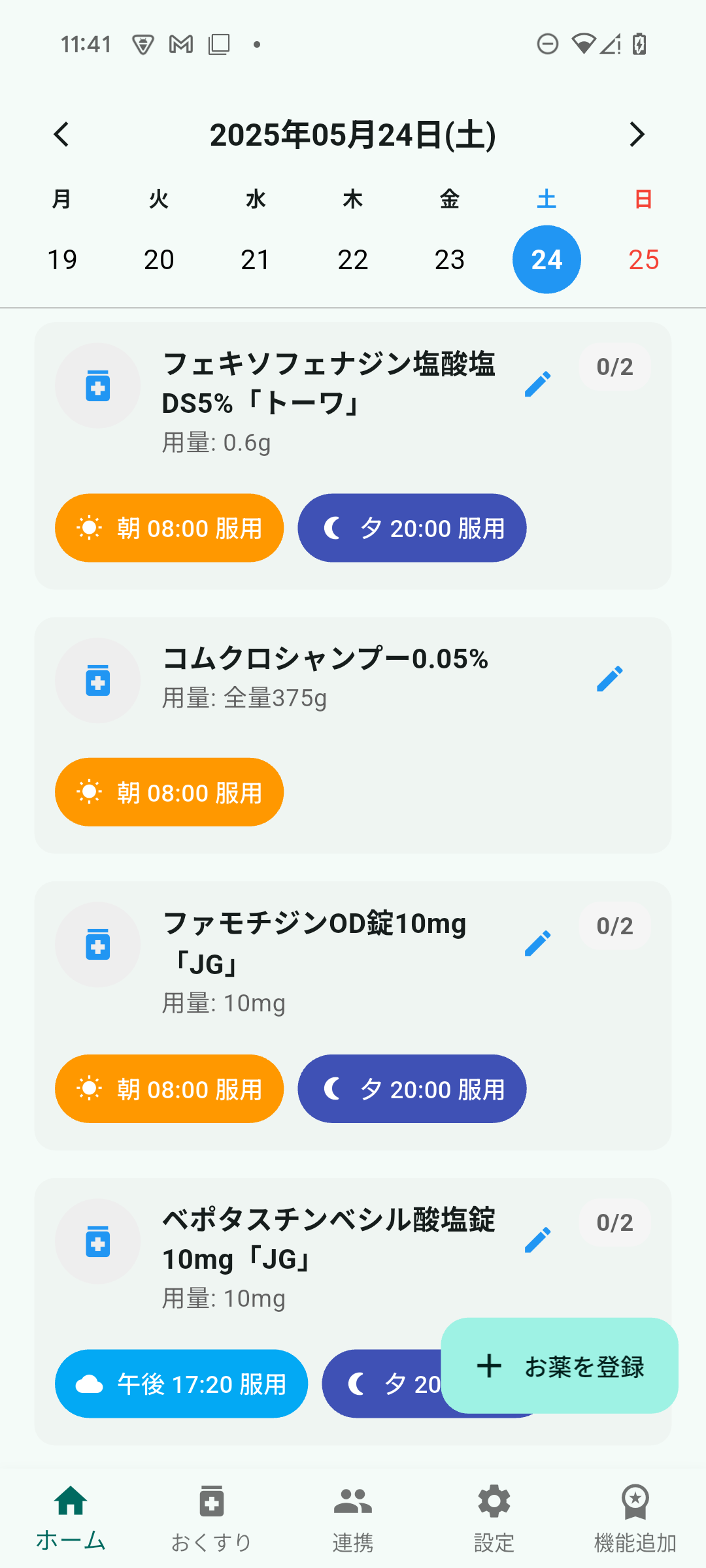Switch to the 連携 tab
The image size is (706, 1568).
(353, 1517)
